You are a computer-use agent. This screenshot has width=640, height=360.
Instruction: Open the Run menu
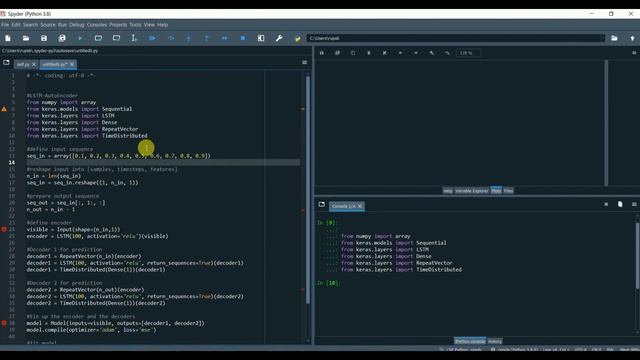coord(62,25)
